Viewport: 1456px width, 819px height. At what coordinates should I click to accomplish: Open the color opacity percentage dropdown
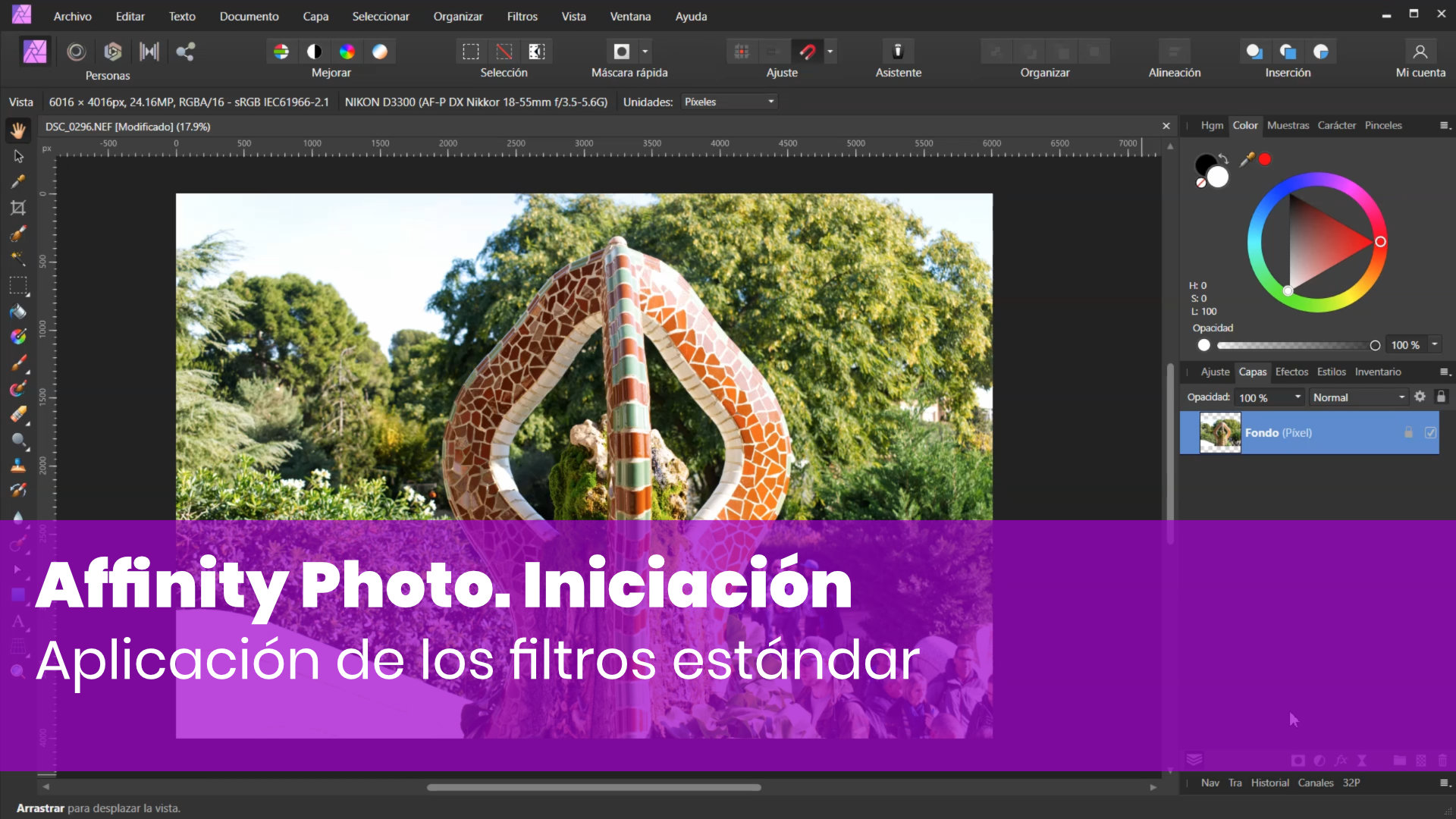[x=1434, y=344]
